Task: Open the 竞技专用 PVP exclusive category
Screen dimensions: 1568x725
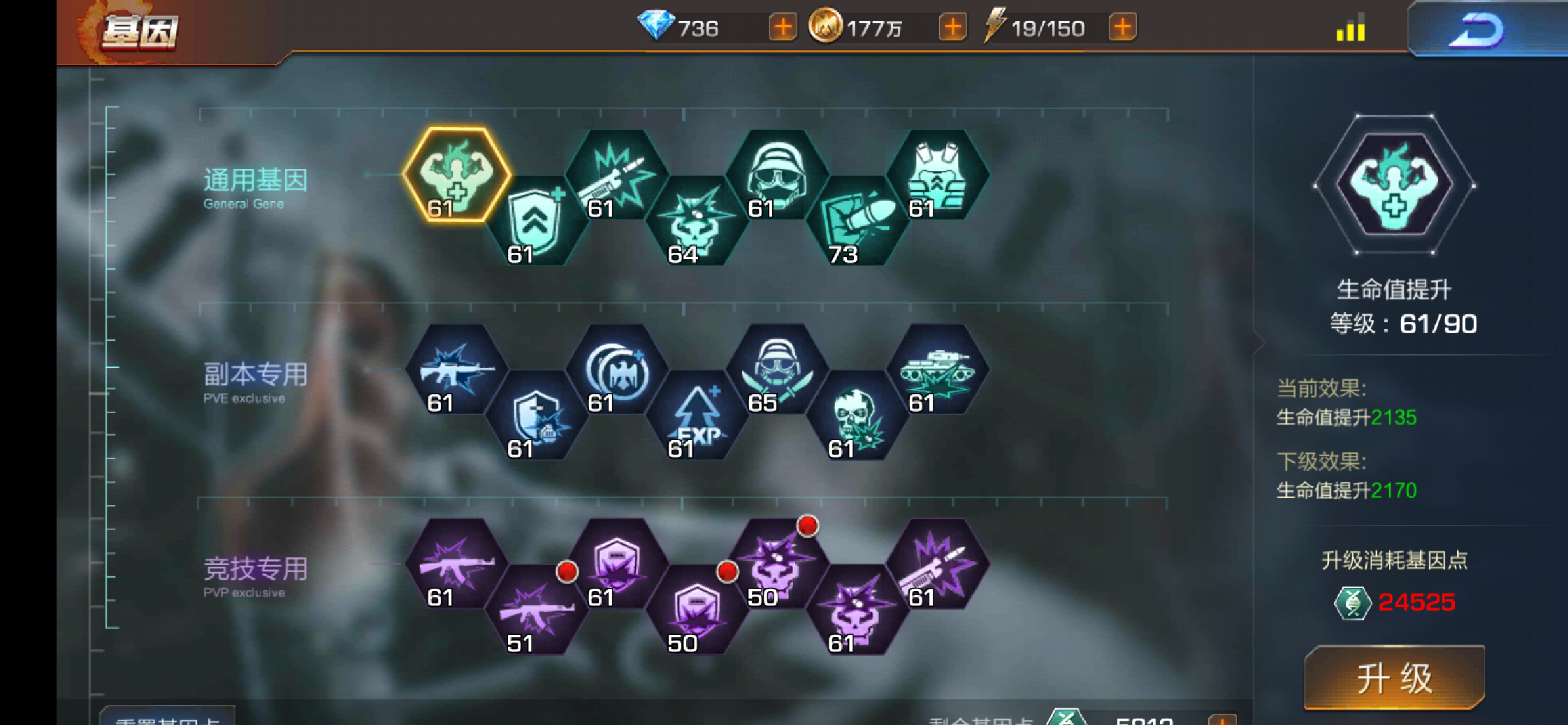Action: tap(255, 576)
